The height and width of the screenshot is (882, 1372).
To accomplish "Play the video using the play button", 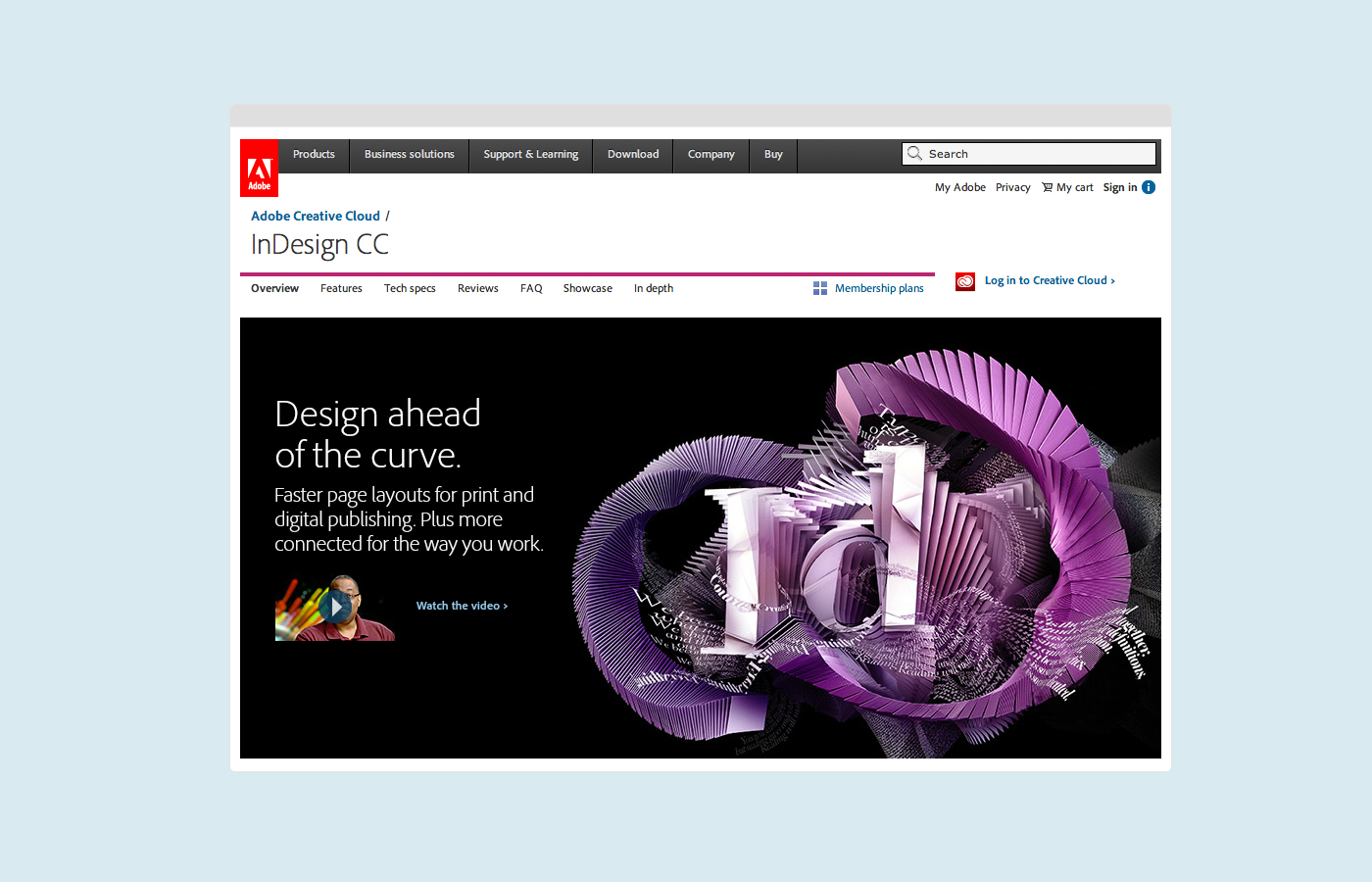I will pyautogui.click(x=335, y=607).
